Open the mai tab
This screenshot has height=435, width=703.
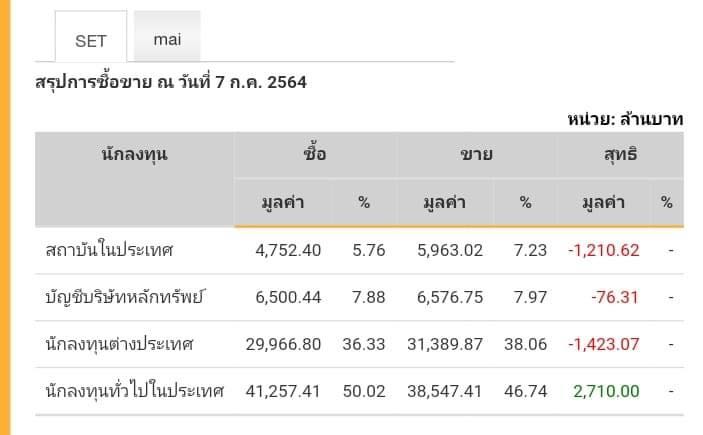point(167,36)
